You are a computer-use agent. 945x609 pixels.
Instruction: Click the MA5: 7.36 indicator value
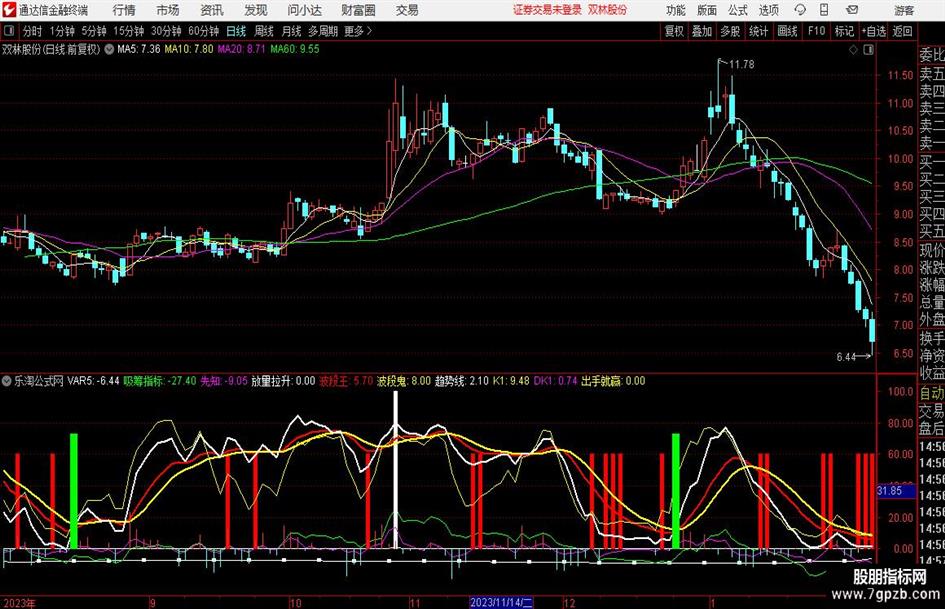(139, 49)
